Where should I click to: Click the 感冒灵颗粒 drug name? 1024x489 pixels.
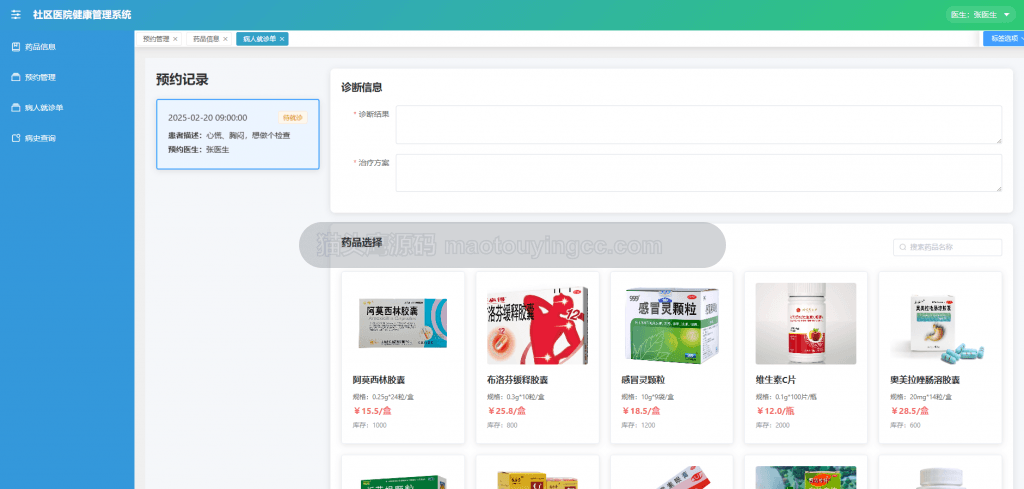click(643, 381)
